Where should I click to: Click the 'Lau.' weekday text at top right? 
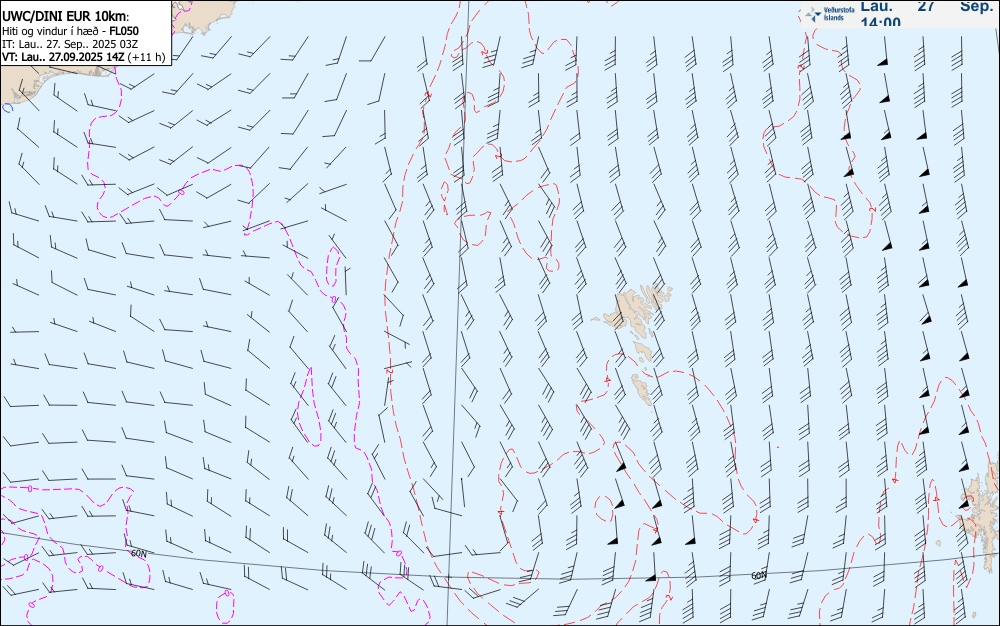coord(876,6)
